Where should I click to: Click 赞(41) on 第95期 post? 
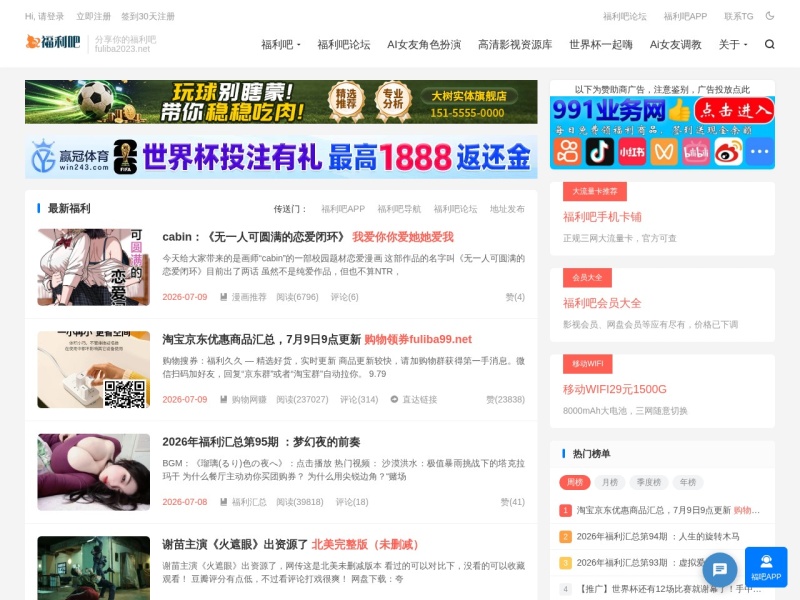point(513,502)
